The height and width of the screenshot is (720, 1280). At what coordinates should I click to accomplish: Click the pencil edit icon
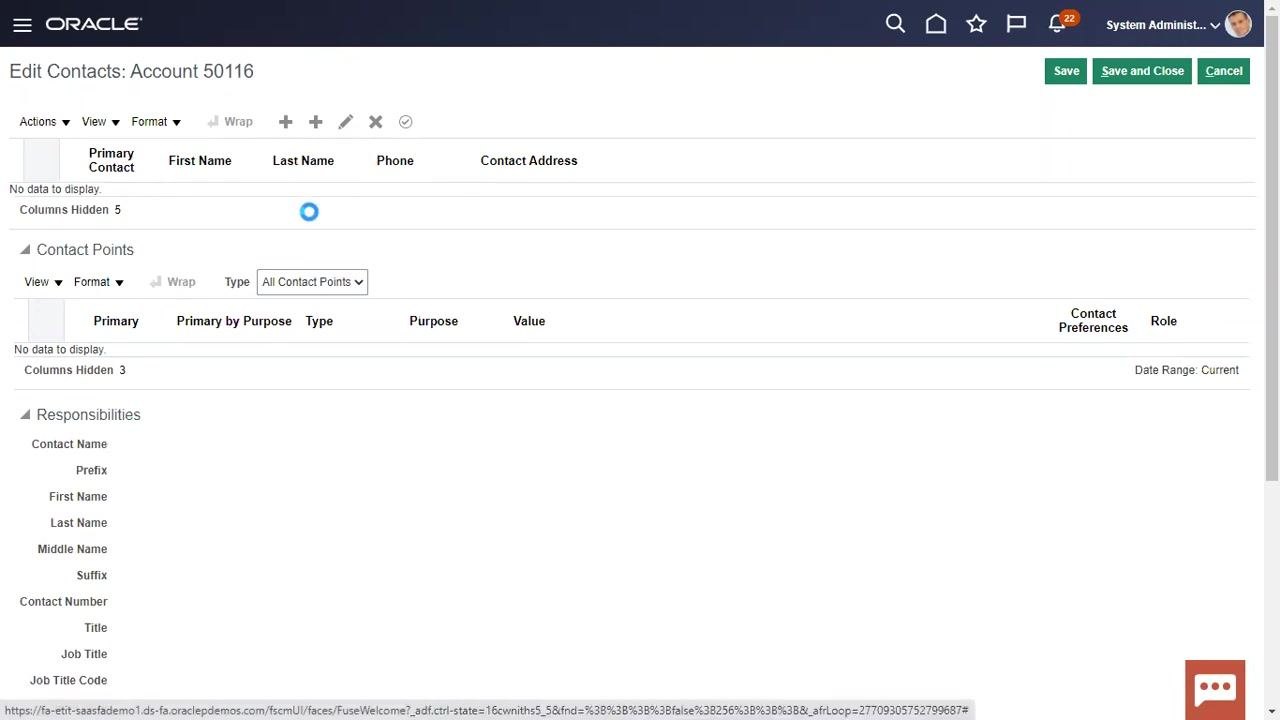point(345,122)
